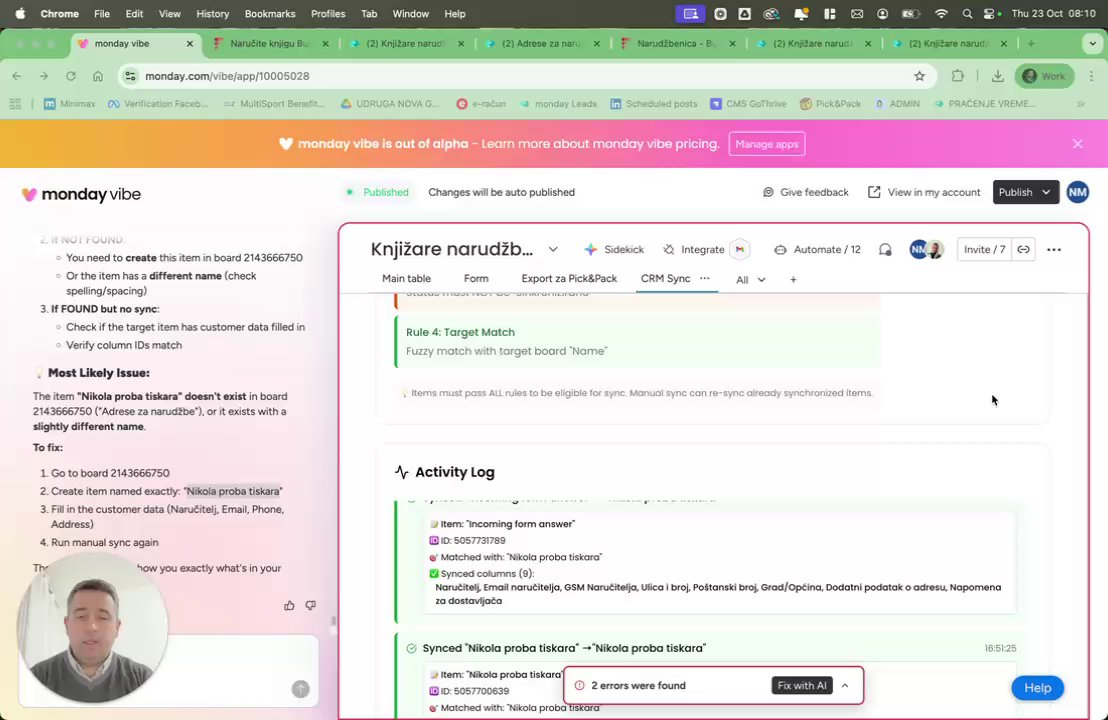Copy board link icon next to Invite
The image size is (1108, 720).
[1023, 249]
